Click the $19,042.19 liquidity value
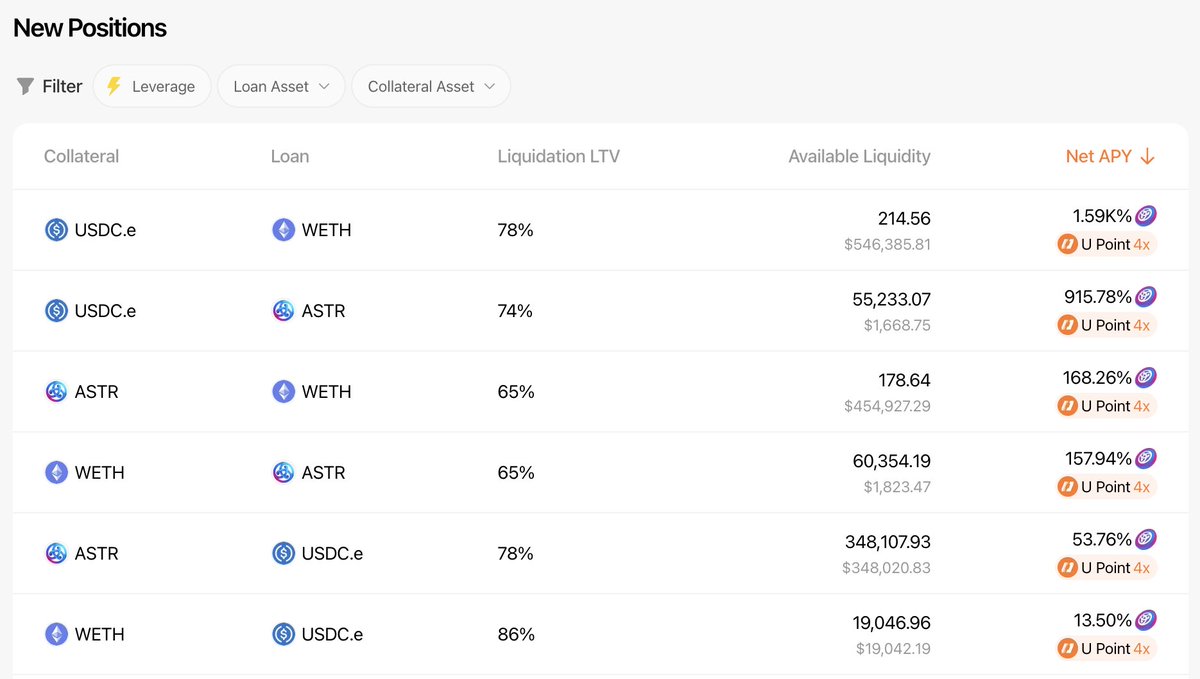 (893, 649)
